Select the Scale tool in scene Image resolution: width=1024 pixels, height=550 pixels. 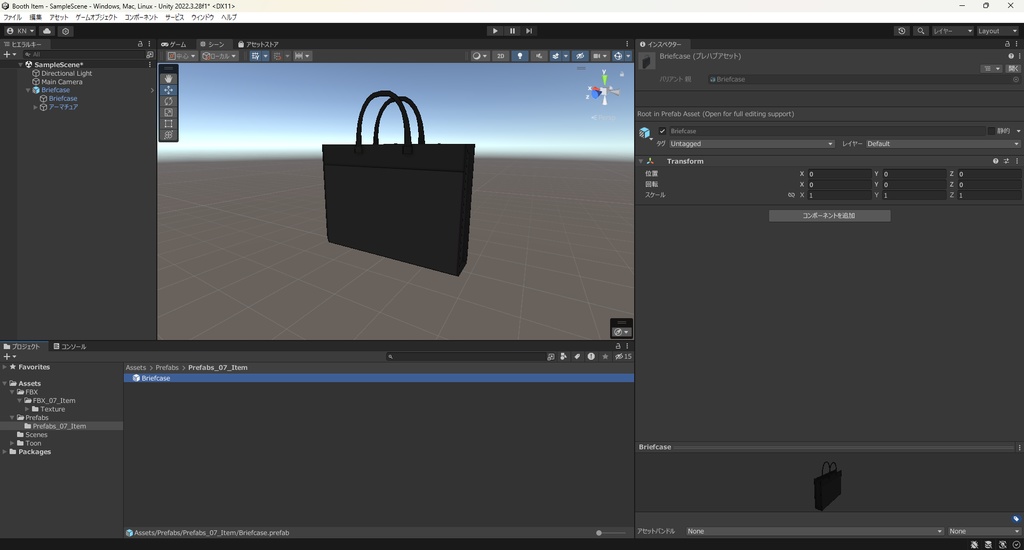coord(168,112)
